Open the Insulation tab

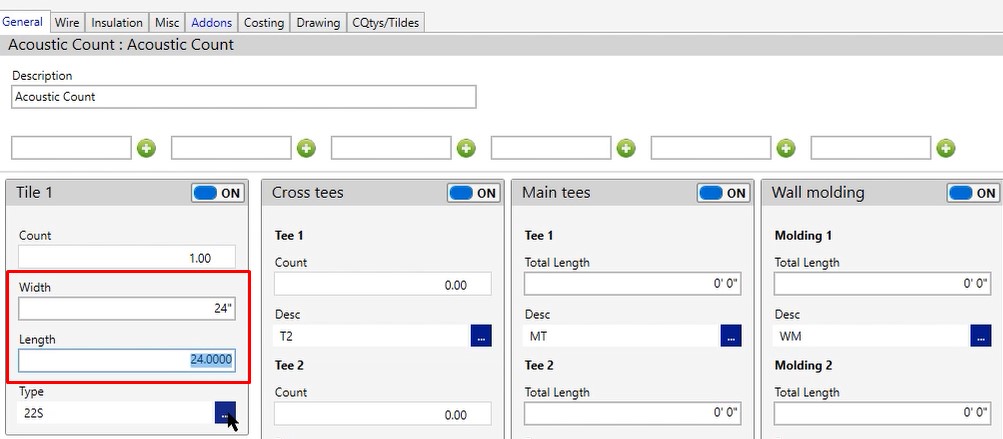(x=117, y=22)
